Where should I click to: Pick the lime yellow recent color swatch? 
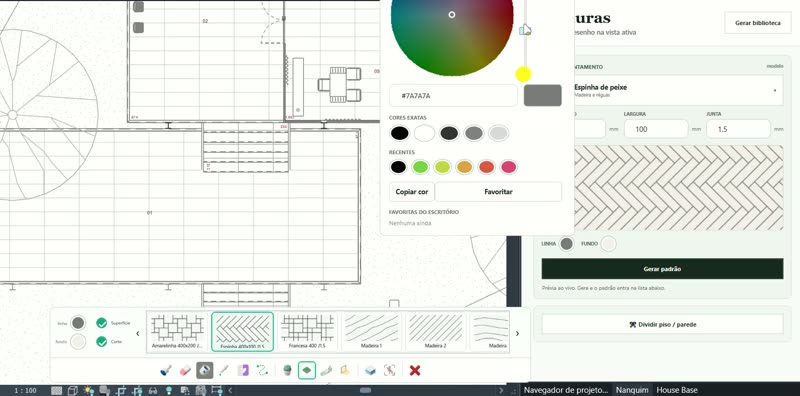tap(442, 167)
